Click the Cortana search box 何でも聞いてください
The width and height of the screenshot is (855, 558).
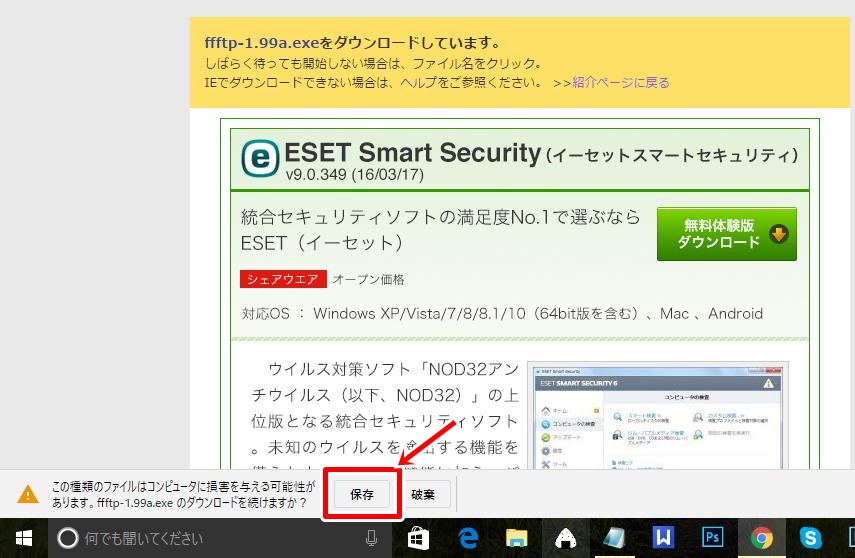click(x=219, y=538)
